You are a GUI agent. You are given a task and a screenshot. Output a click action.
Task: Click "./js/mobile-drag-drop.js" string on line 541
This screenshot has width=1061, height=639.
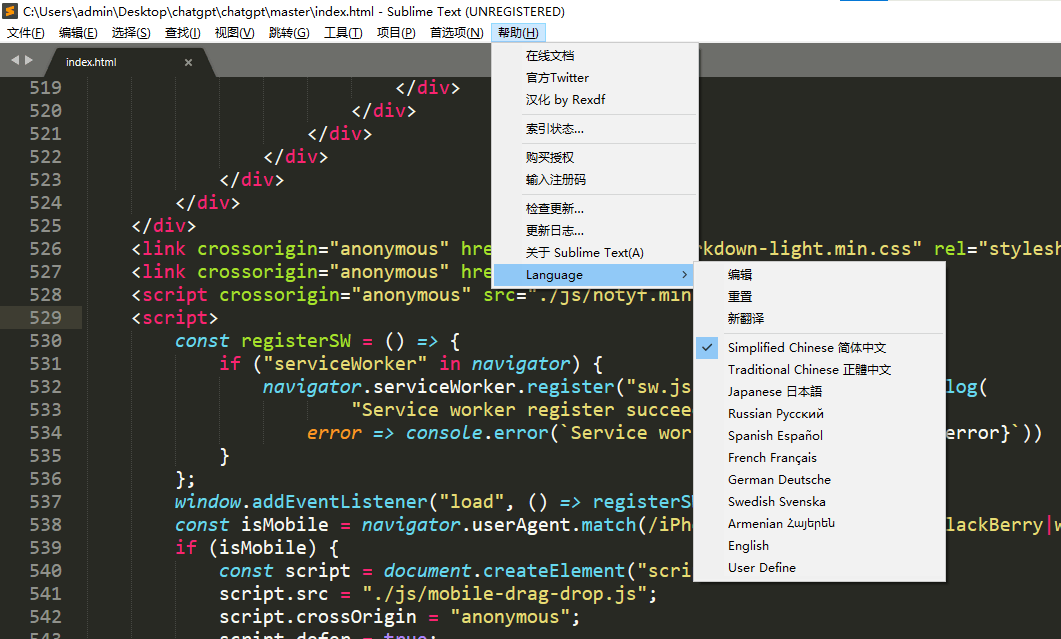click(x=505, y=594)
